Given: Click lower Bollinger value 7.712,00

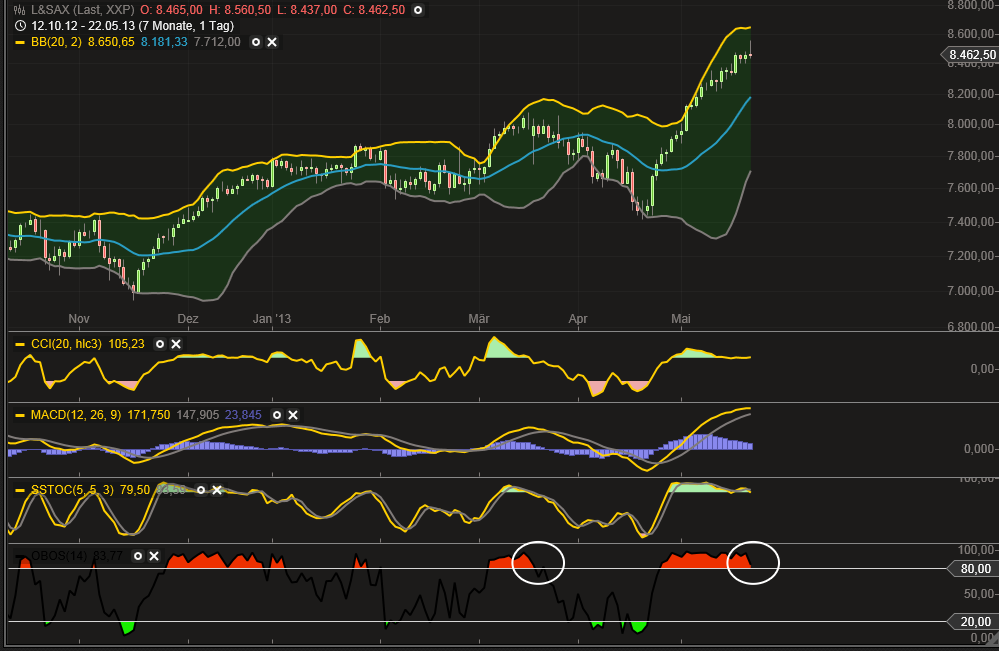Looking at the screenshot, I should (x=217, y=42).
